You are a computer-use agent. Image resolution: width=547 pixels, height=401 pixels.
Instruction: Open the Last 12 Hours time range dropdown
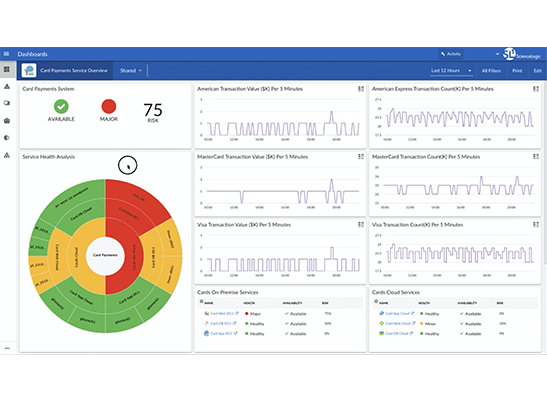(451, 70)
